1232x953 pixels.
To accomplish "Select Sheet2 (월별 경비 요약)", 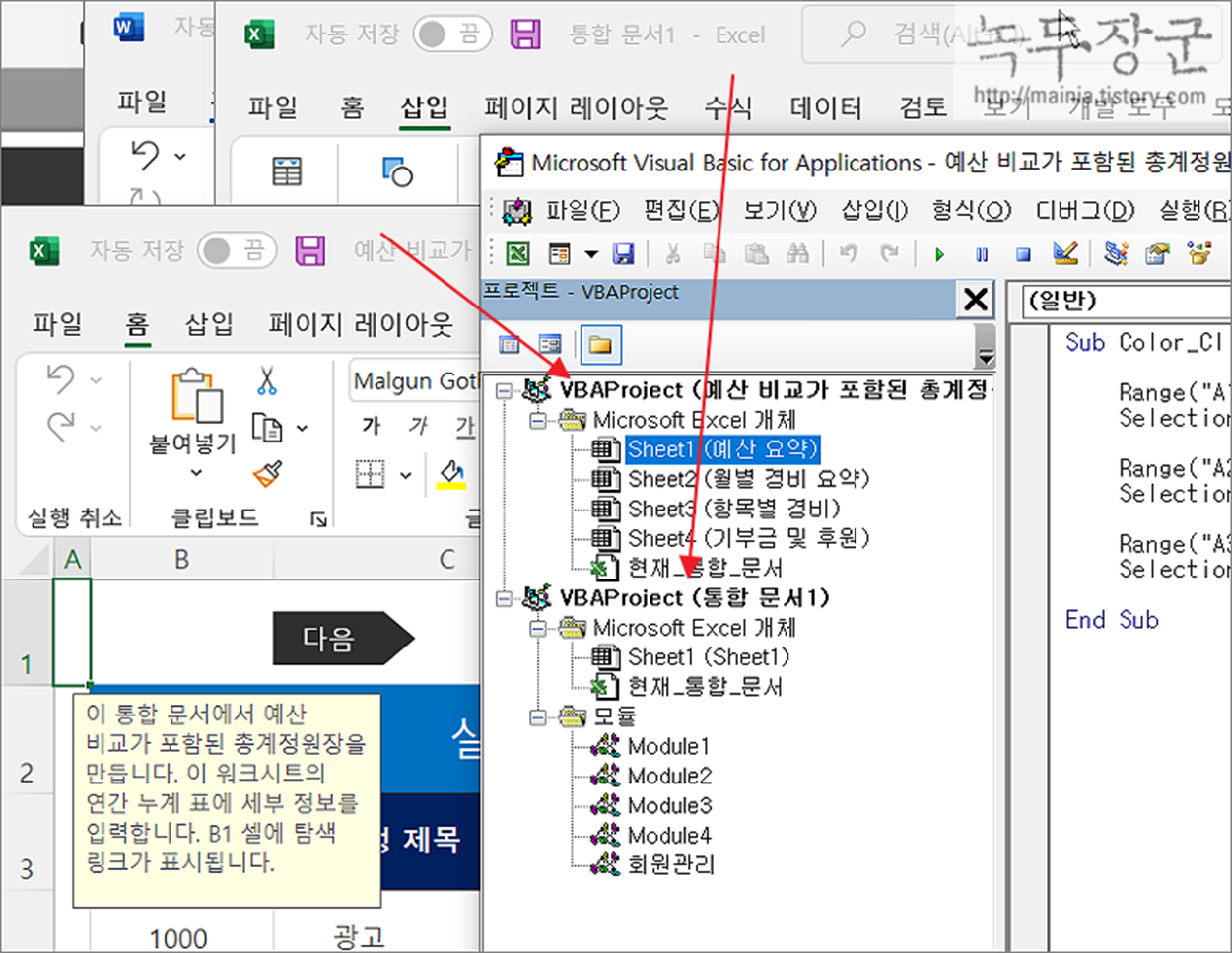I will click(x=748, y=479).
